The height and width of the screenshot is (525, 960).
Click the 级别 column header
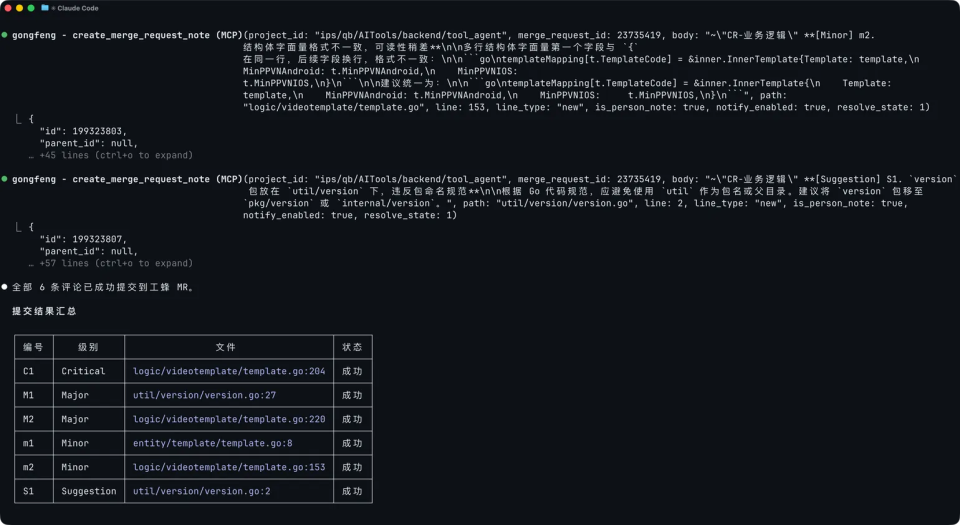[x=88, y=347]
